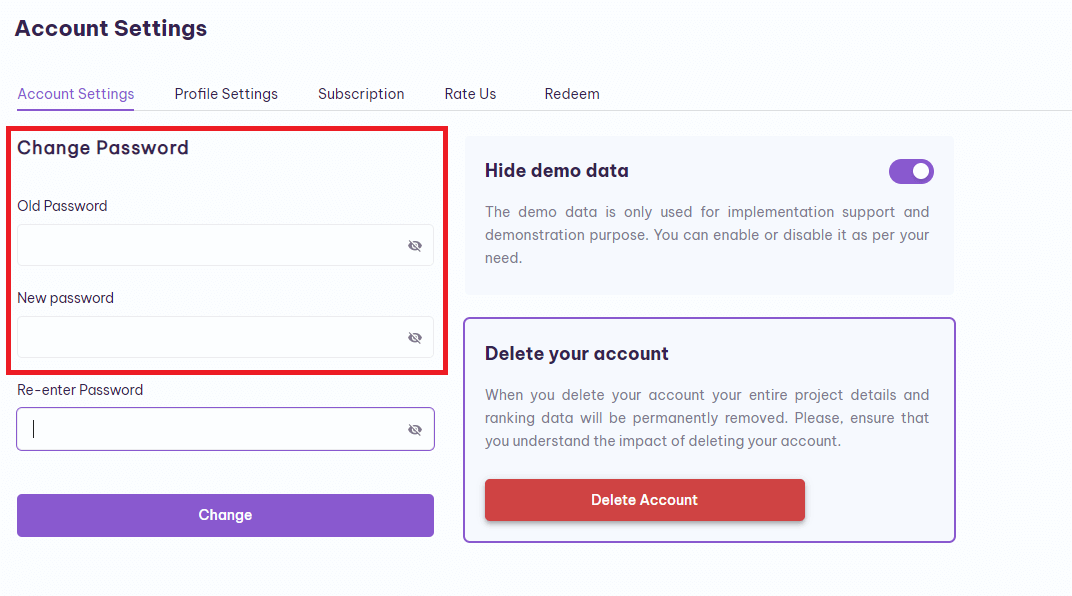Click the Old Password field label

[x=62, y=206]
